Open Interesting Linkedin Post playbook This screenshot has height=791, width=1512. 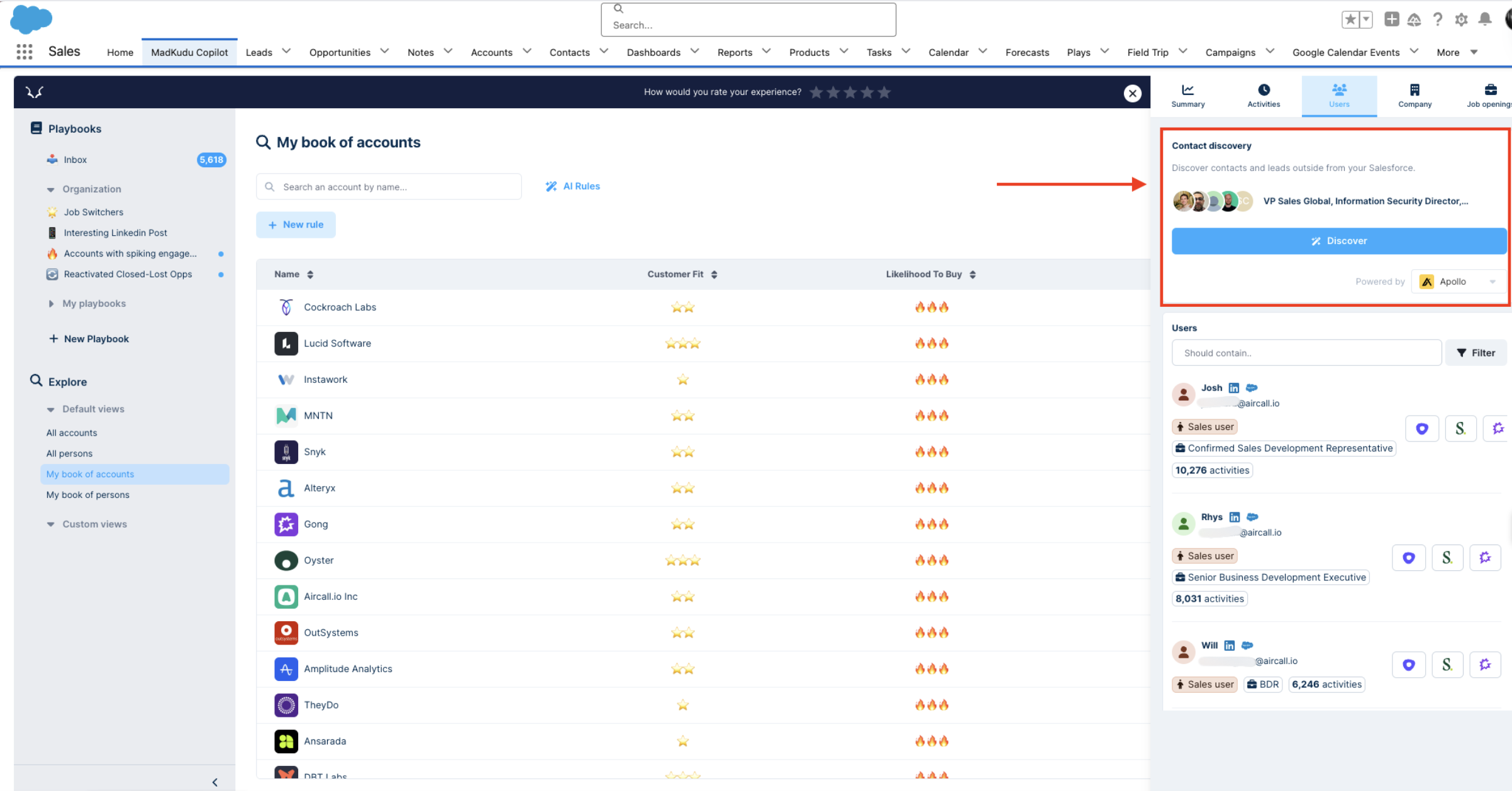tap(115, 233)
